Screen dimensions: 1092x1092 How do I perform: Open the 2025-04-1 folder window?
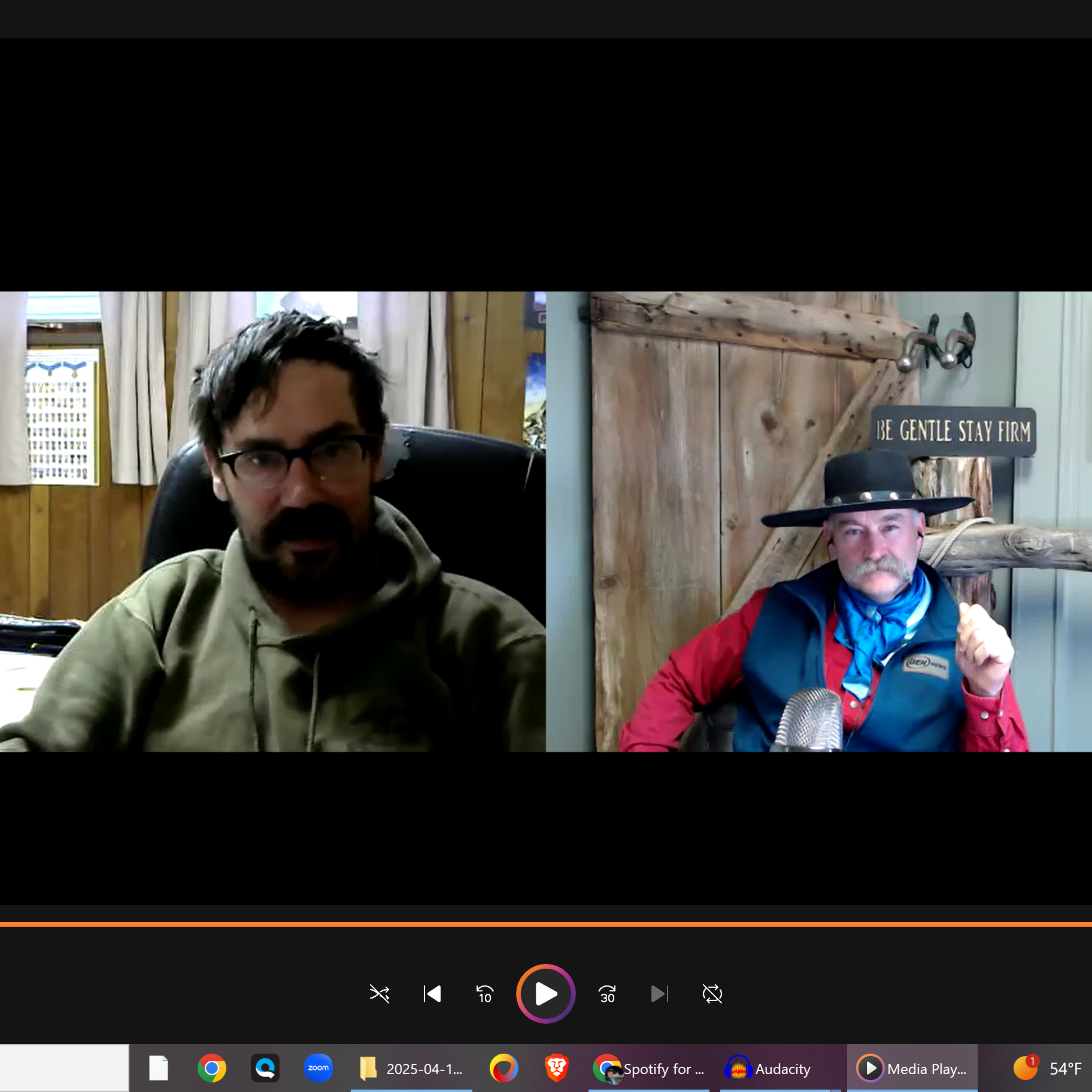[411, 1068]
